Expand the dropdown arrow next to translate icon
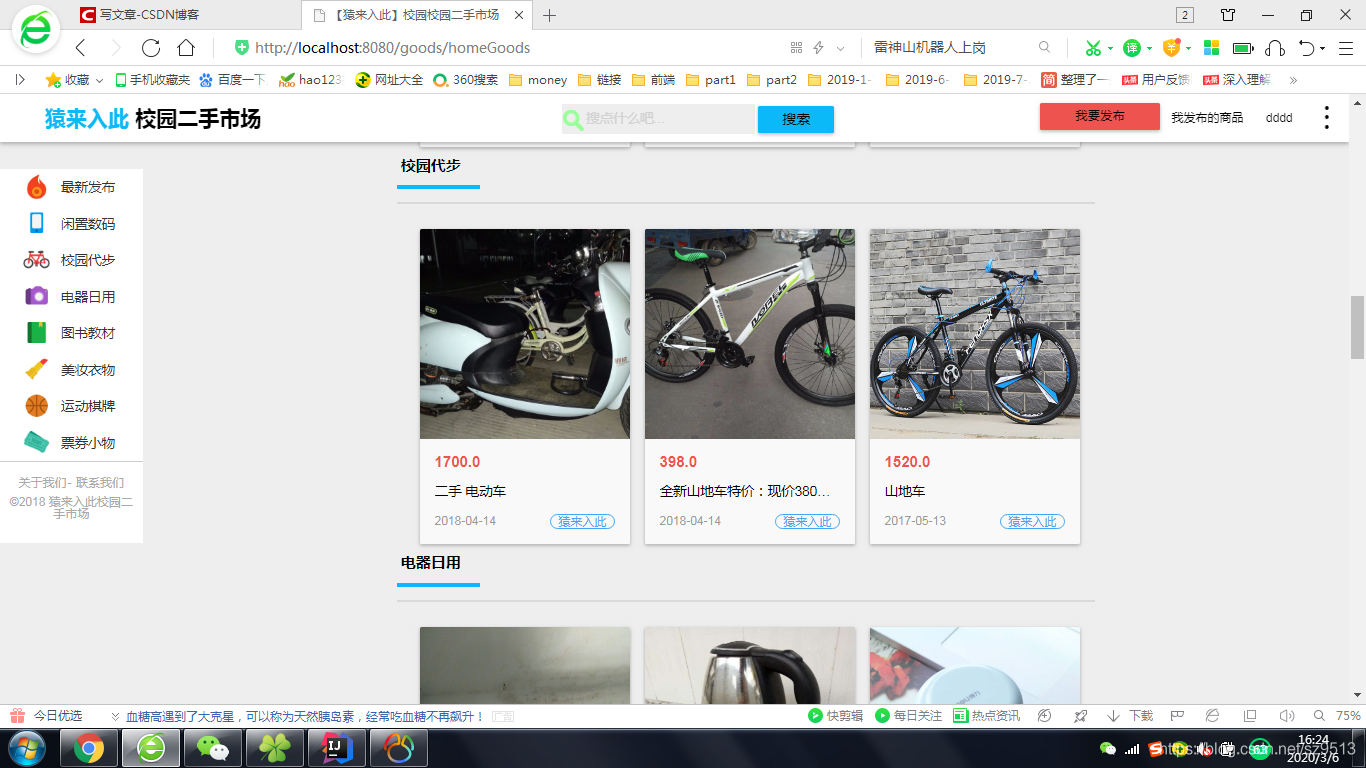Screen dimensions: 1366x768 point(1149,48)
